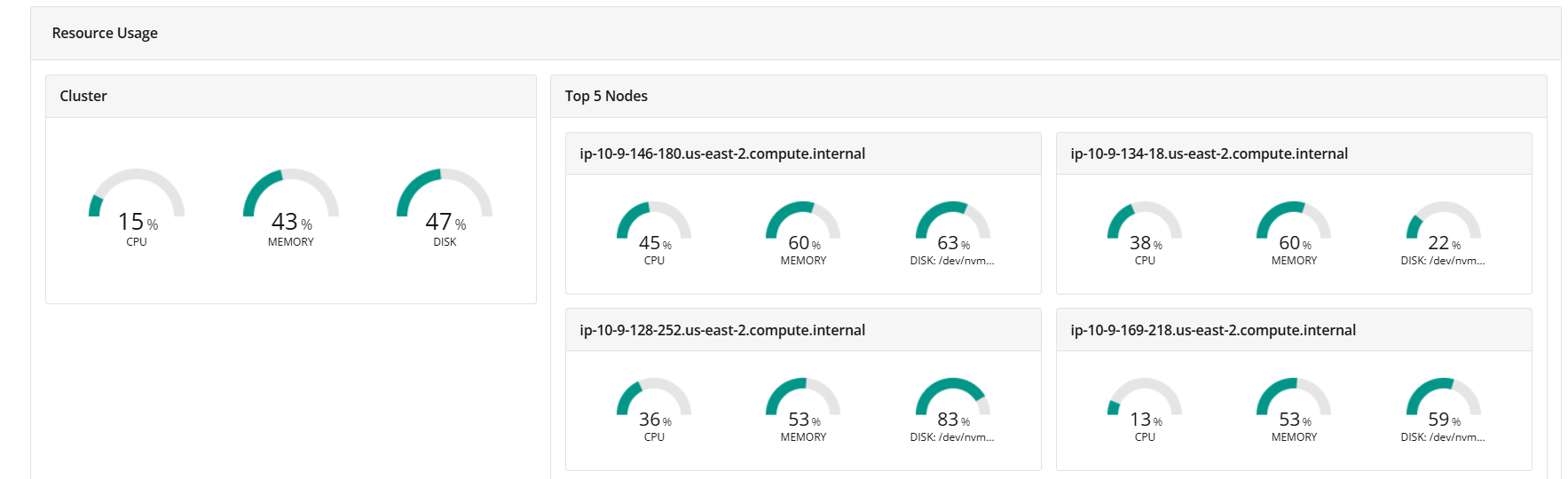
Task: Click the Cluster section title
Action: pyautogui.click(x=83, y=96)
